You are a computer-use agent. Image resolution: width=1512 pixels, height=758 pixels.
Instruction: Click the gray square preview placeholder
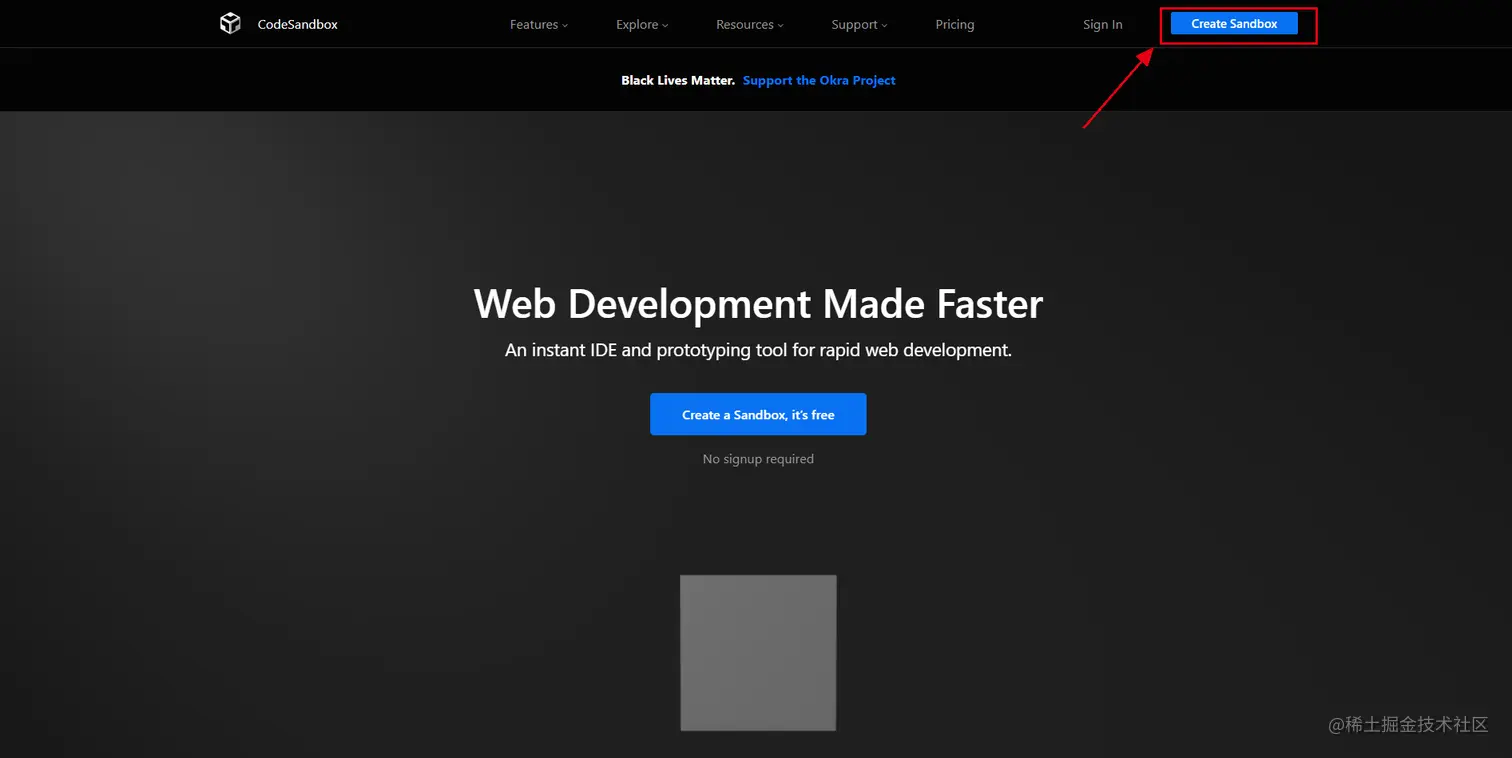(758, 653)
